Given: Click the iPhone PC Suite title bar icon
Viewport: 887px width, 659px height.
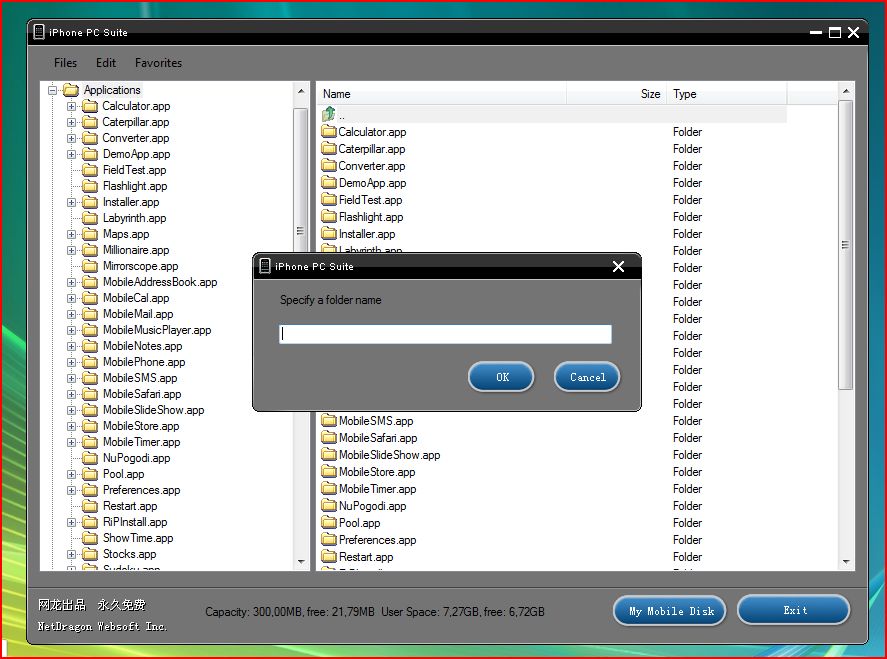Looking at the screenshot, I should click(x=38, y=32).
